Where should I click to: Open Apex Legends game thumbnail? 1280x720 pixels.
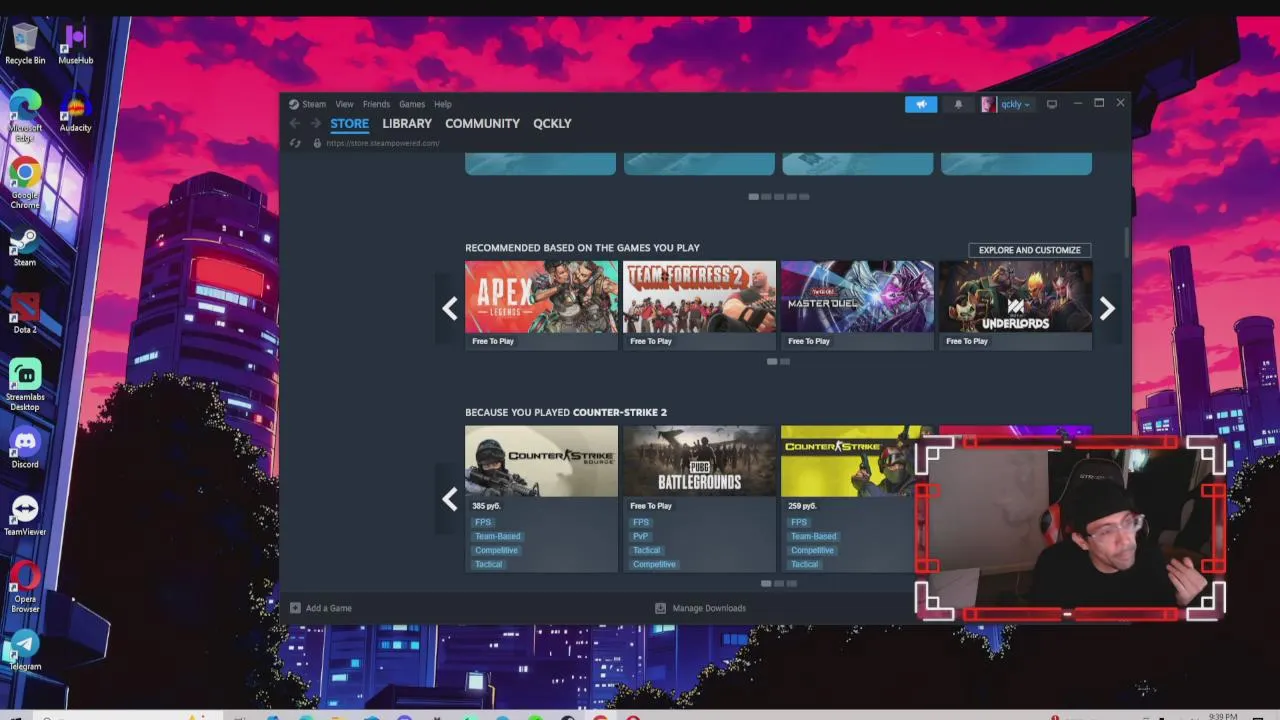[541, 296]
